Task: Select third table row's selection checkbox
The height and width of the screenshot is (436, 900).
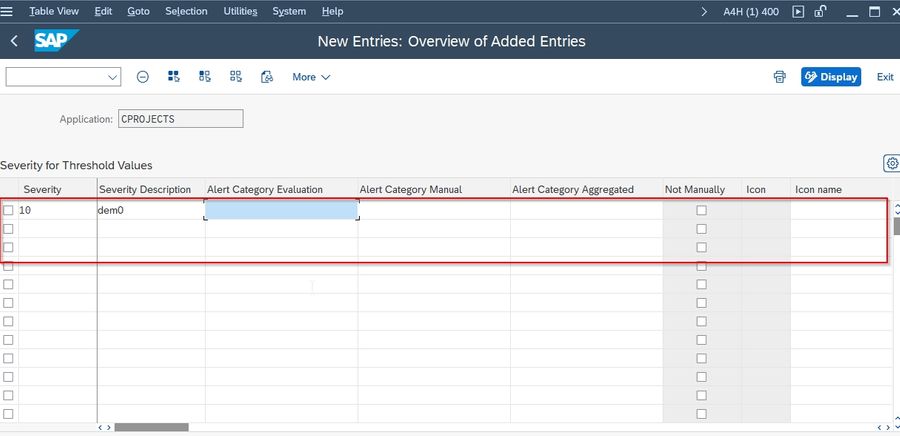Action: point(8,247)
